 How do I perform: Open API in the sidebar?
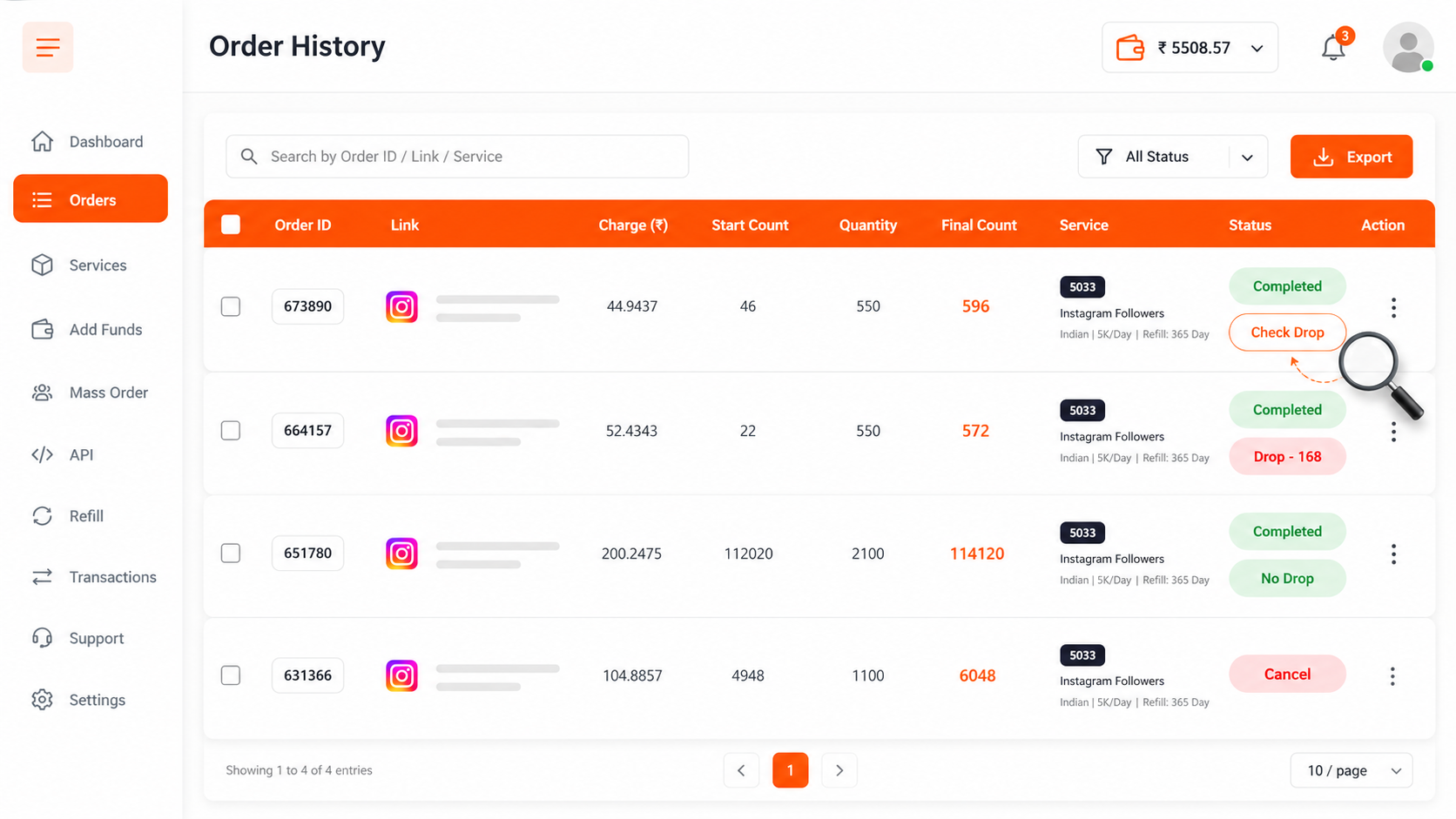[91, 454]
